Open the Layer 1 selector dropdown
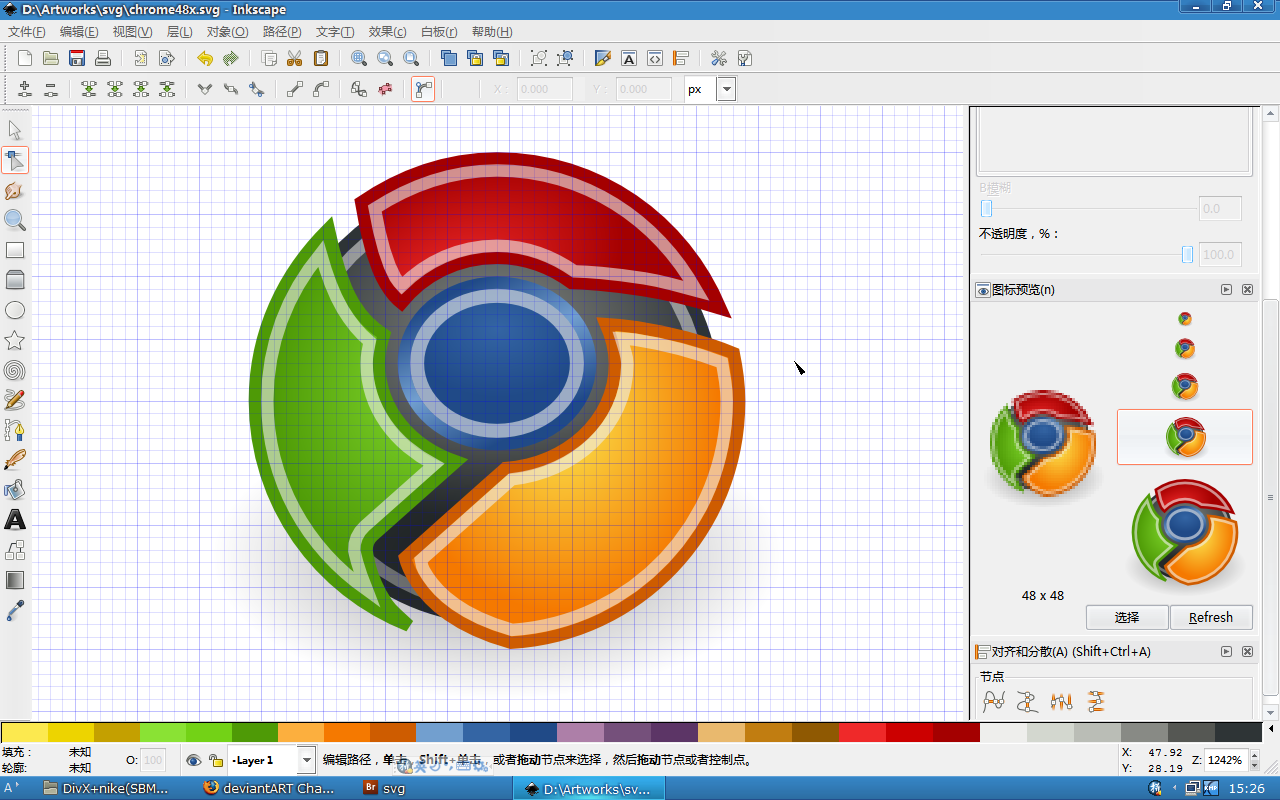The height and width of the screenshot is (800, 1280). pos(308,760)
